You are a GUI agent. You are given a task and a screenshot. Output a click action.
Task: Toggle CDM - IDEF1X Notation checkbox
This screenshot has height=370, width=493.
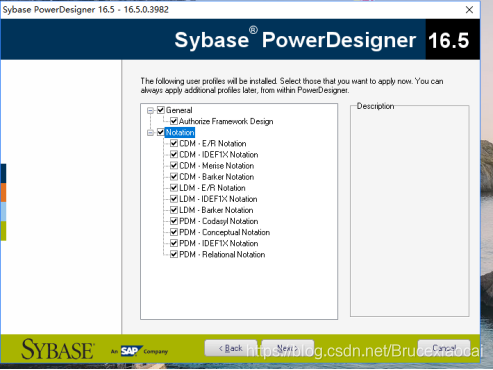point(174,154)
